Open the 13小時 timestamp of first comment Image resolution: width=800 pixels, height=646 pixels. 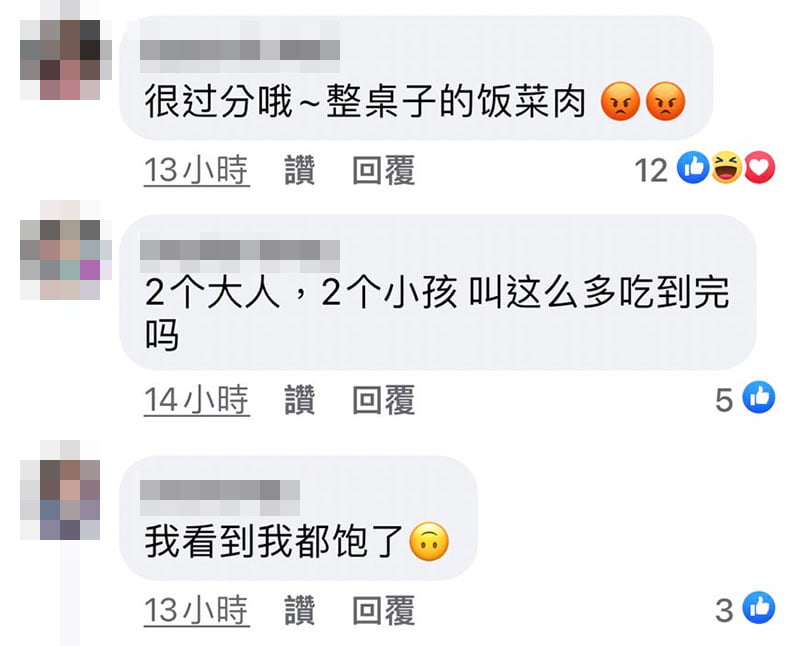coord(197,170)
